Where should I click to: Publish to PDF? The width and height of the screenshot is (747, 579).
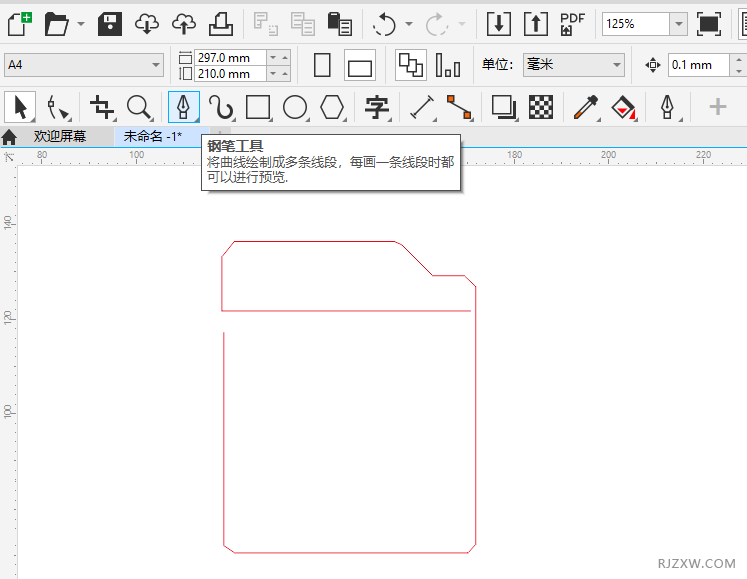(572, 24)
